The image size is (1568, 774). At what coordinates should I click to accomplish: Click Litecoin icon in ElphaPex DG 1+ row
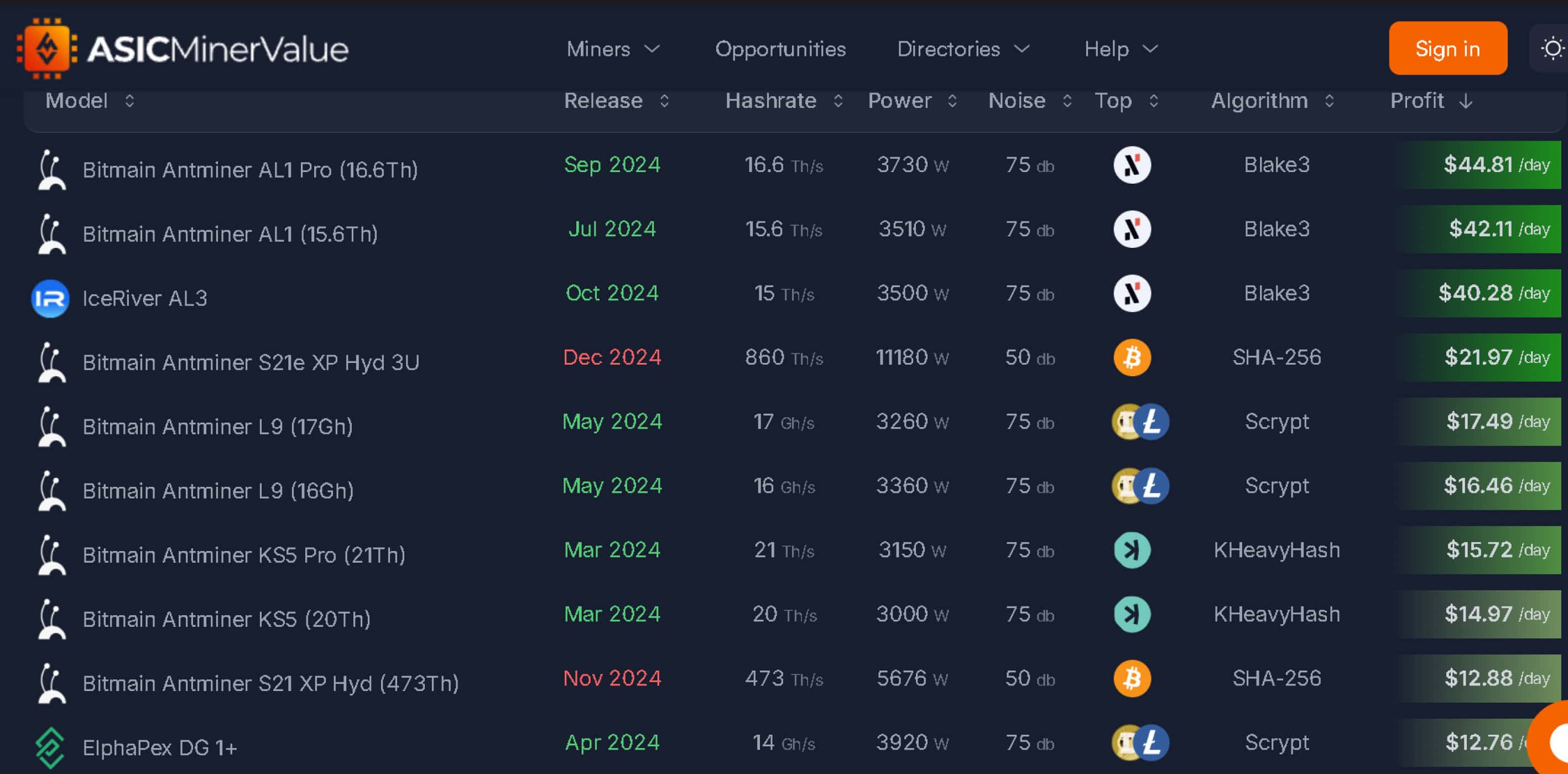tap(1151, 743)
